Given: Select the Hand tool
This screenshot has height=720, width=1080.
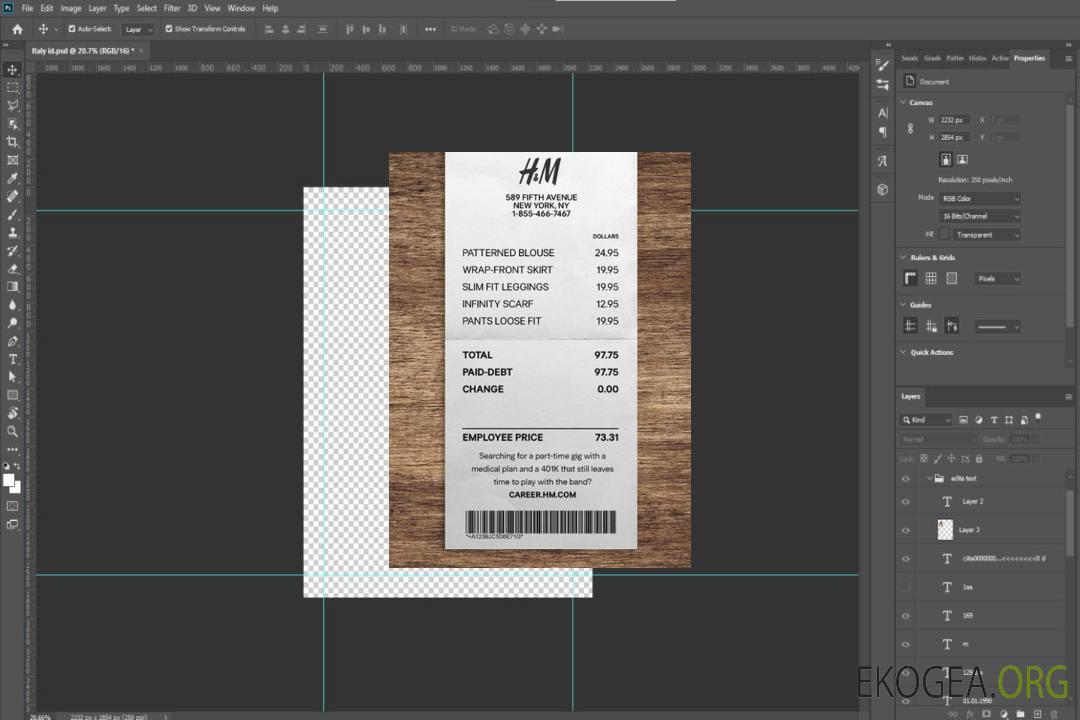Looking at the screenshot, I should tap(12, 413).
